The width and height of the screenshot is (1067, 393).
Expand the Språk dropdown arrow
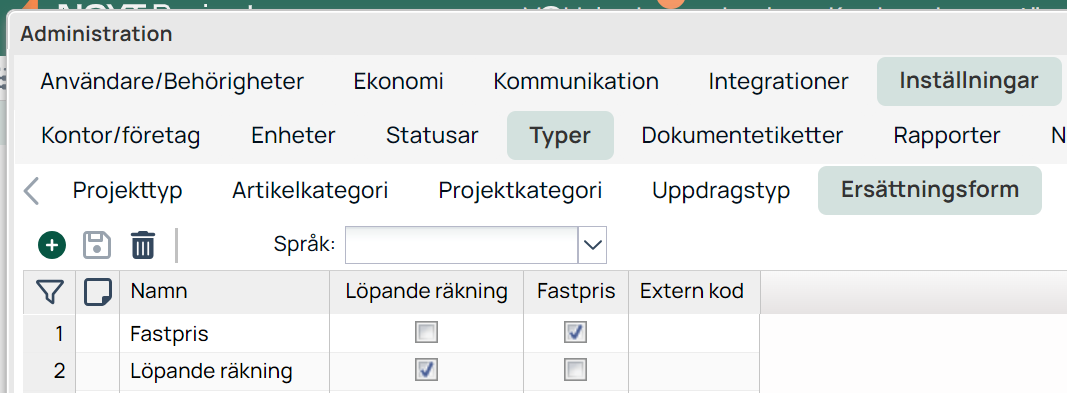tap(592, 245)
